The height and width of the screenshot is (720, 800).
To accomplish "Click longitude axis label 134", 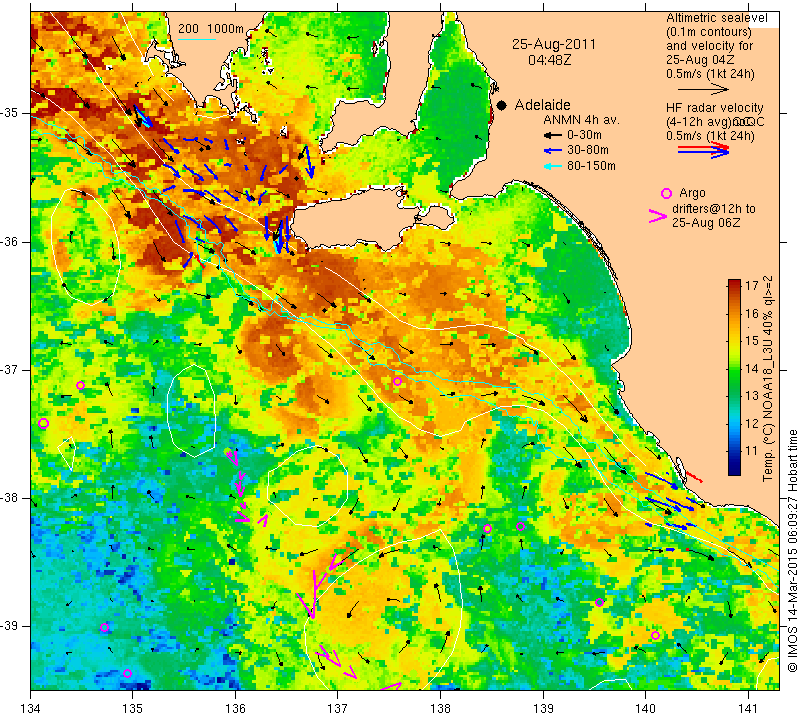I will point(31,709).
